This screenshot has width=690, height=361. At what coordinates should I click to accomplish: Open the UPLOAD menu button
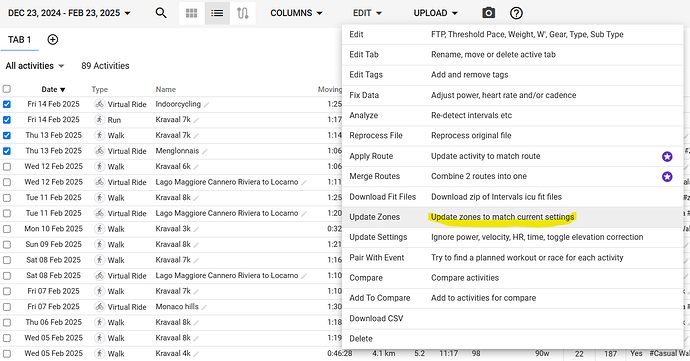(x=435, y=13)
